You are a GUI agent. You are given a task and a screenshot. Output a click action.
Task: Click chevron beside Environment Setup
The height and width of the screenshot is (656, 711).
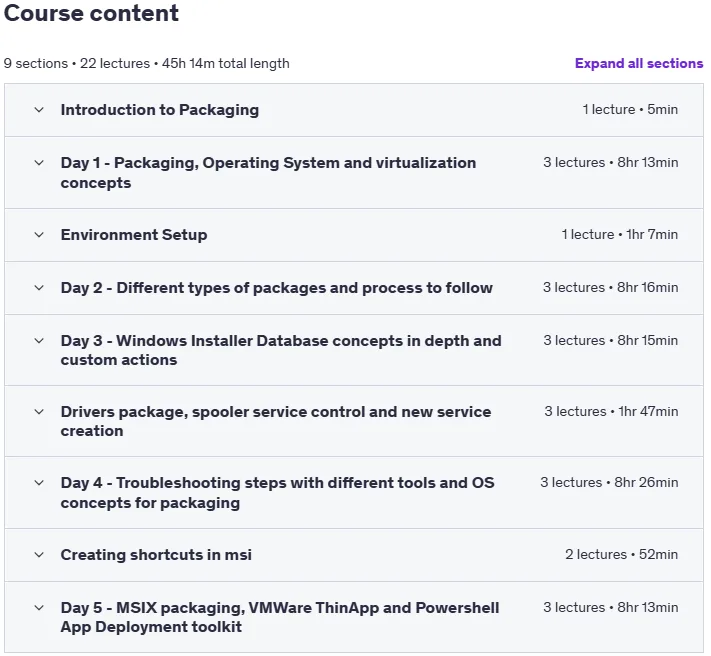point(39,235)
